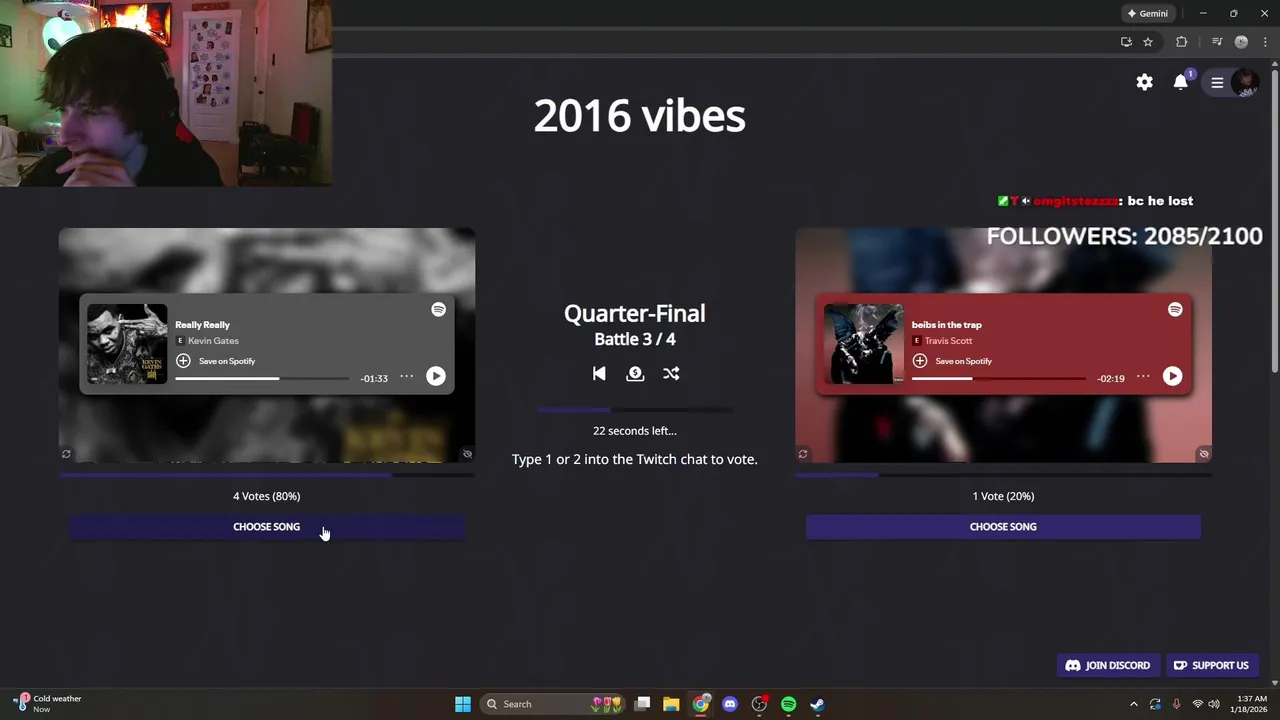Open the Kevin Gates artist link
Viewport: 1280px width, 720px height.
pos(213,341)
